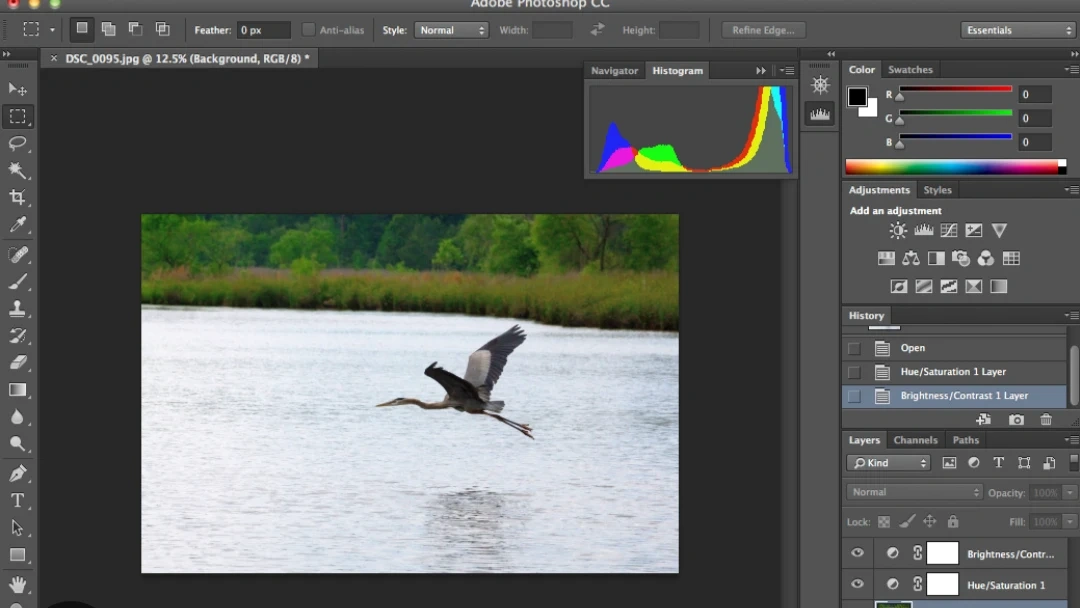Switch to the Channels tab

(915, 440)
